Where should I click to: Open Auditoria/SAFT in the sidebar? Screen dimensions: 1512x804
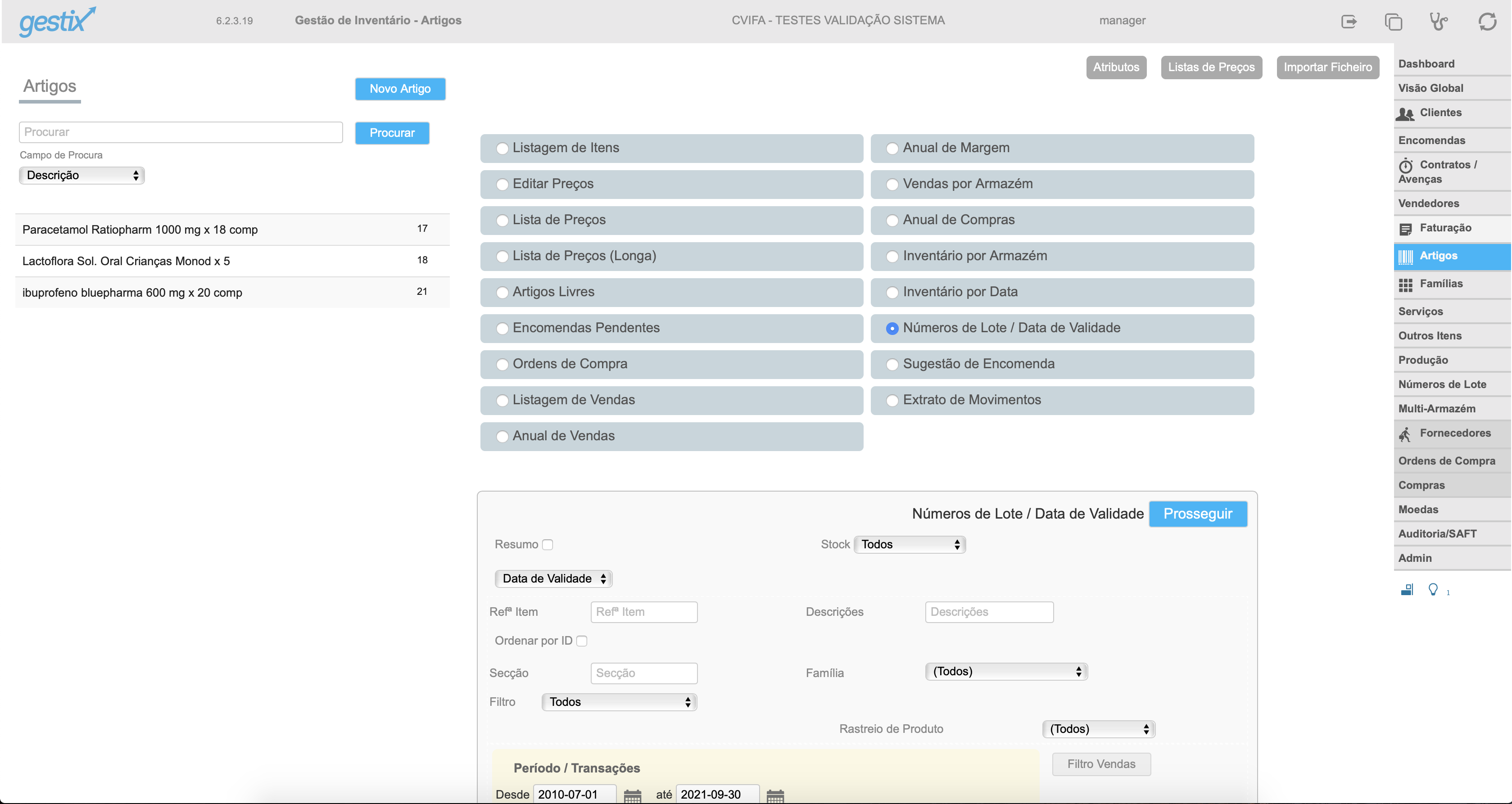point(1452,534)
